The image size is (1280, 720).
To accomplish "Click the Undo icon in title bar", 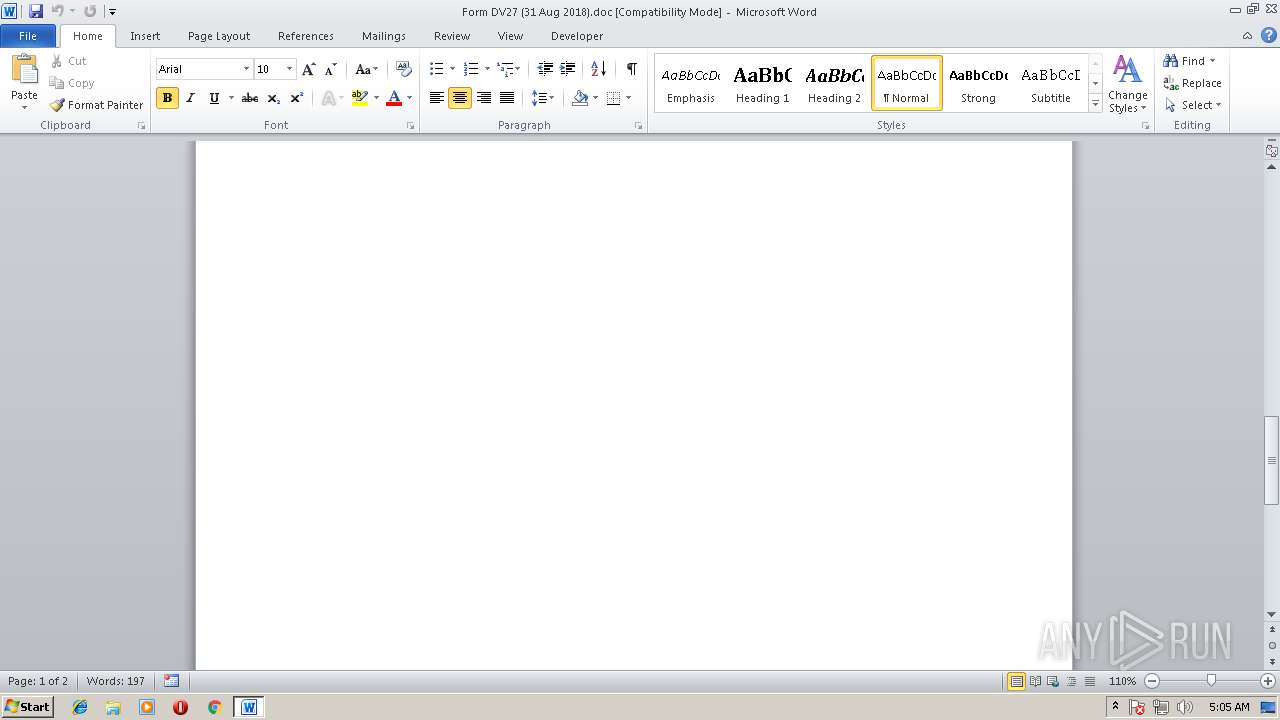I will coord(57,11).
